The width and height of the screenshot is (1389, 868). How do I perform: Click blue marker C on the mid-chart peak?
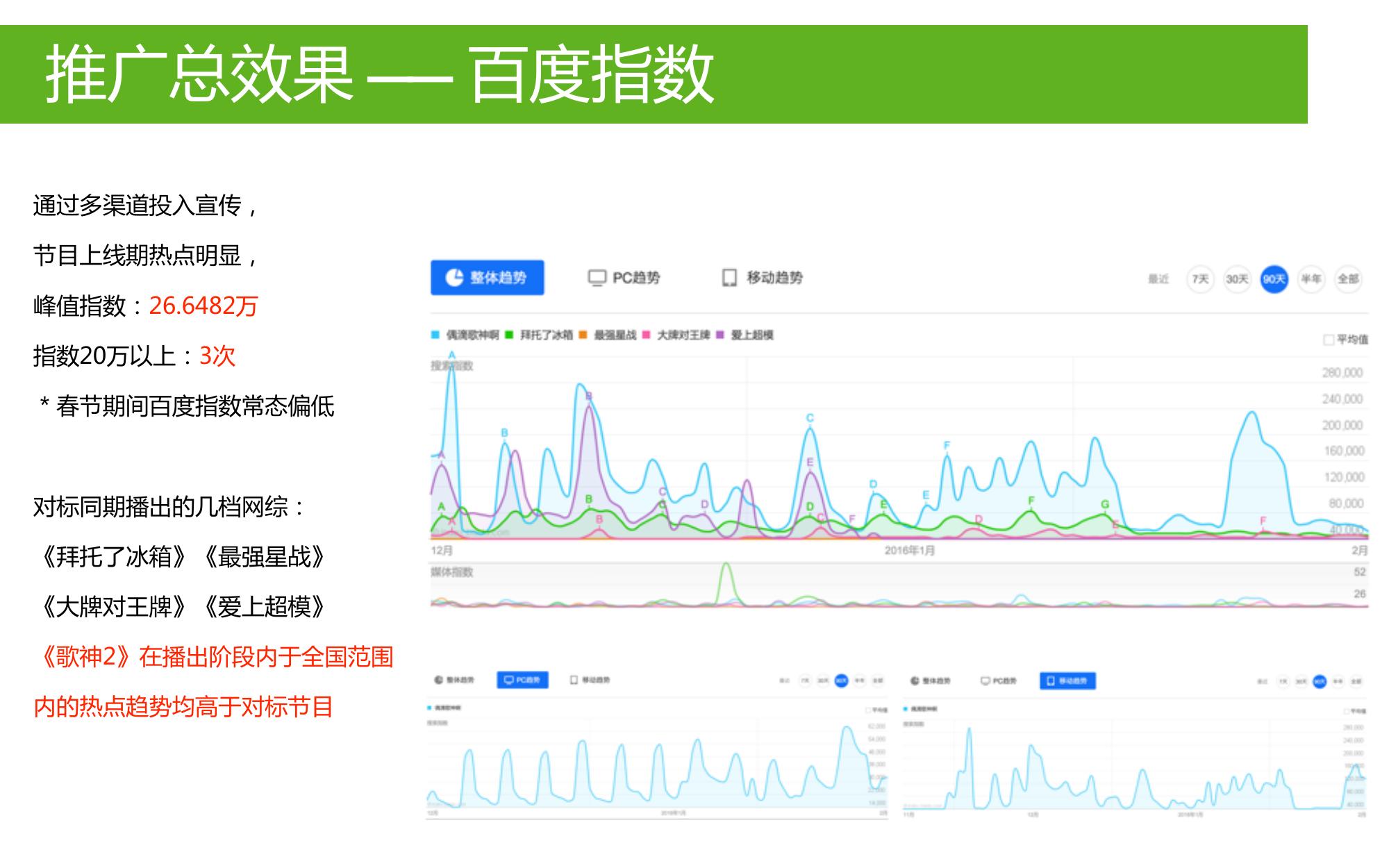pos(810,418)
